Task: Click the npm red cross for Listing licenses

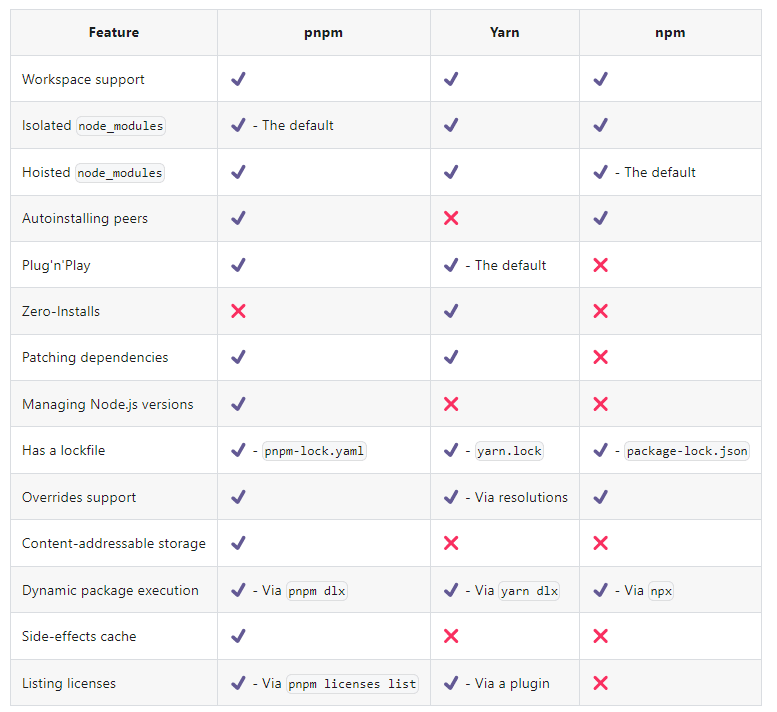Action: point(601,683)
